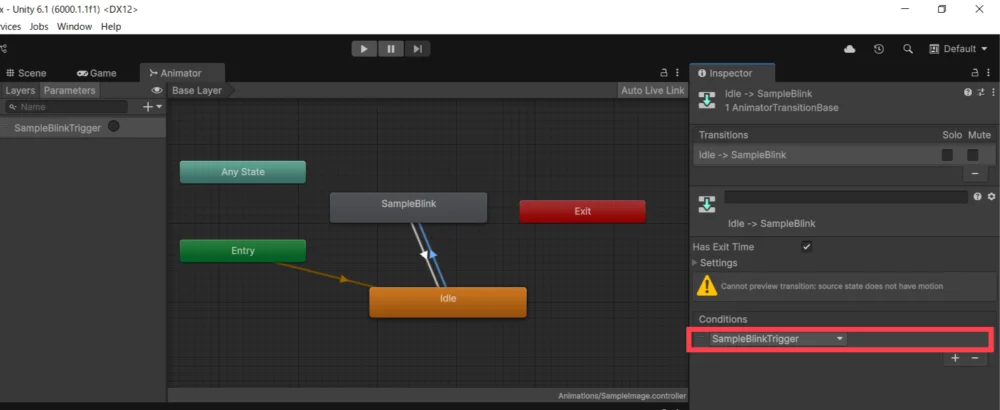Enable Solo for Idle -> SampleBlink transition
Screen dimensions: 1000x410
pyautogui.click(x=947, y=155)
